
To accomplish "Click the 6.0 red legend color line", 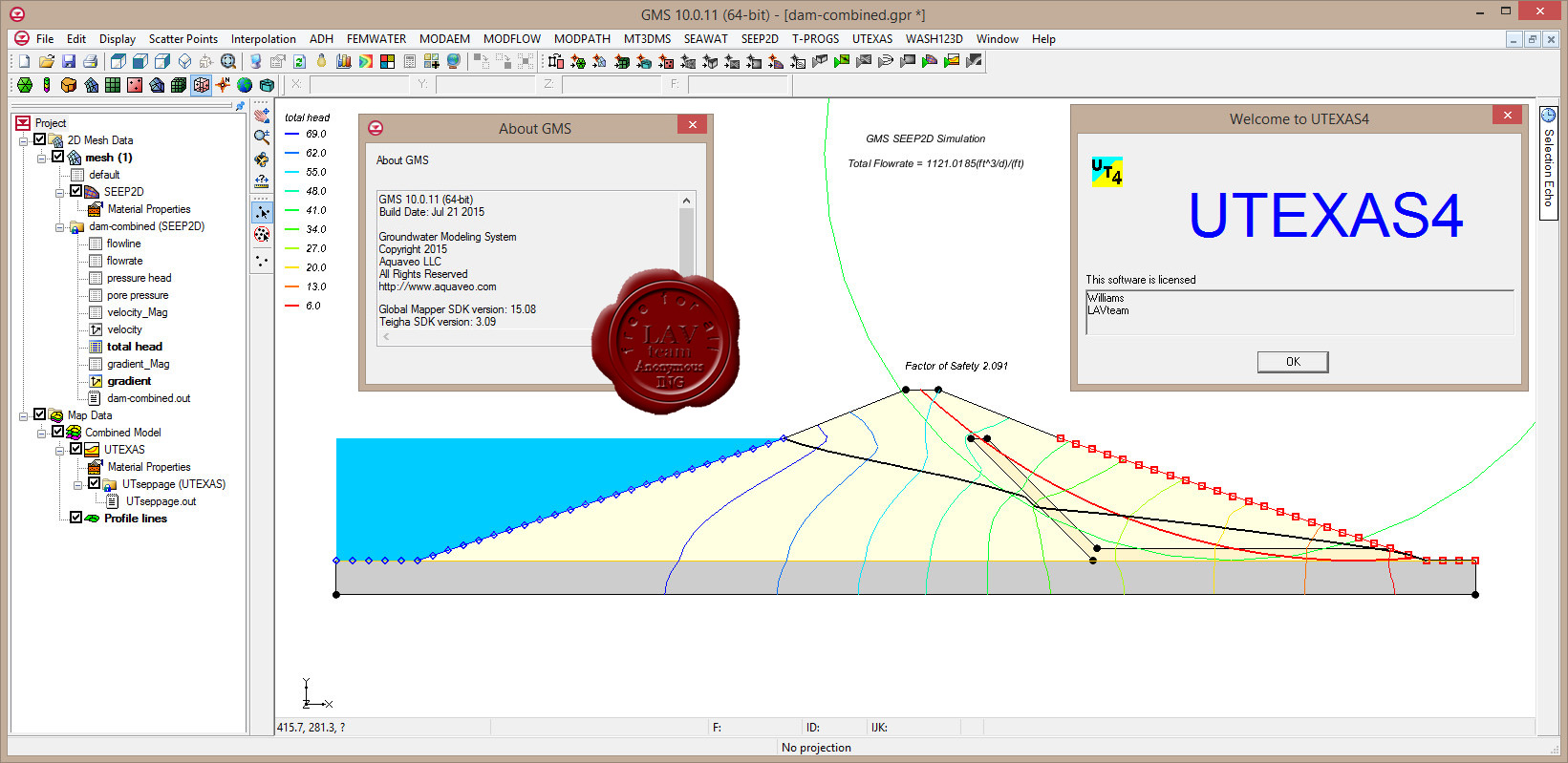I will click(292, 306).
